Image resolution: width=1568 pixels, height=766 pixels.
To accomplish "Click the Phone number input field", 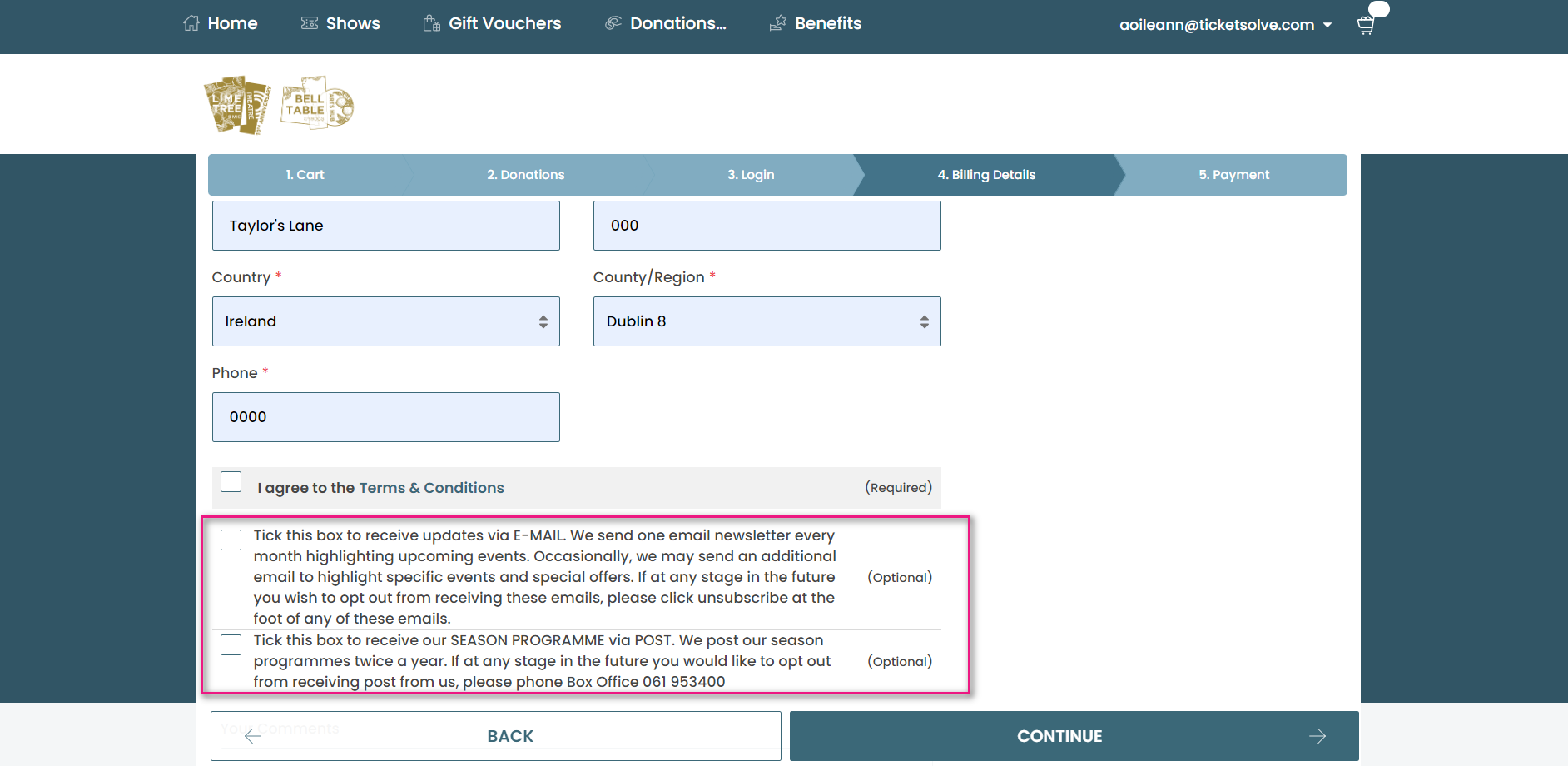I will pyautogui.click(x=385, y=417).
